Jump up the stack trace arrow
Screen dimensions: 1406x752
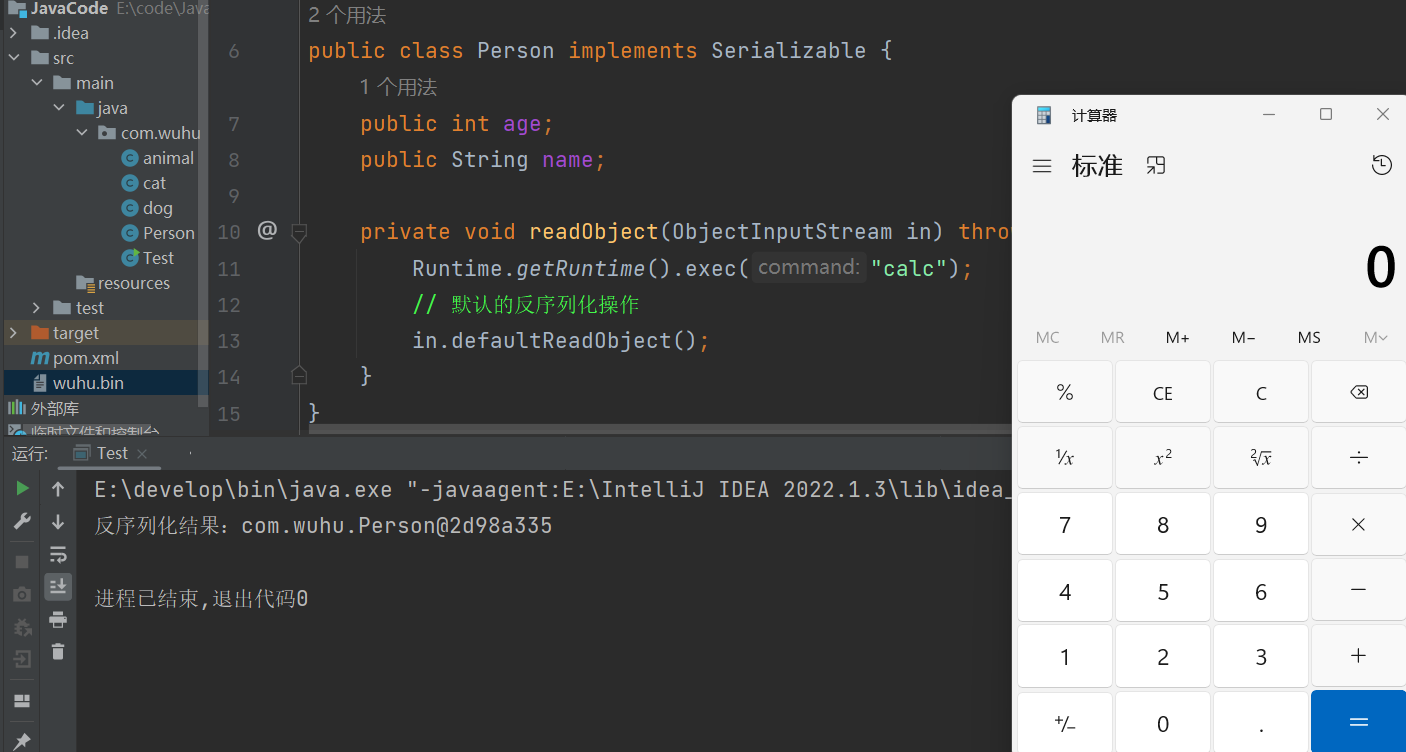58,489
